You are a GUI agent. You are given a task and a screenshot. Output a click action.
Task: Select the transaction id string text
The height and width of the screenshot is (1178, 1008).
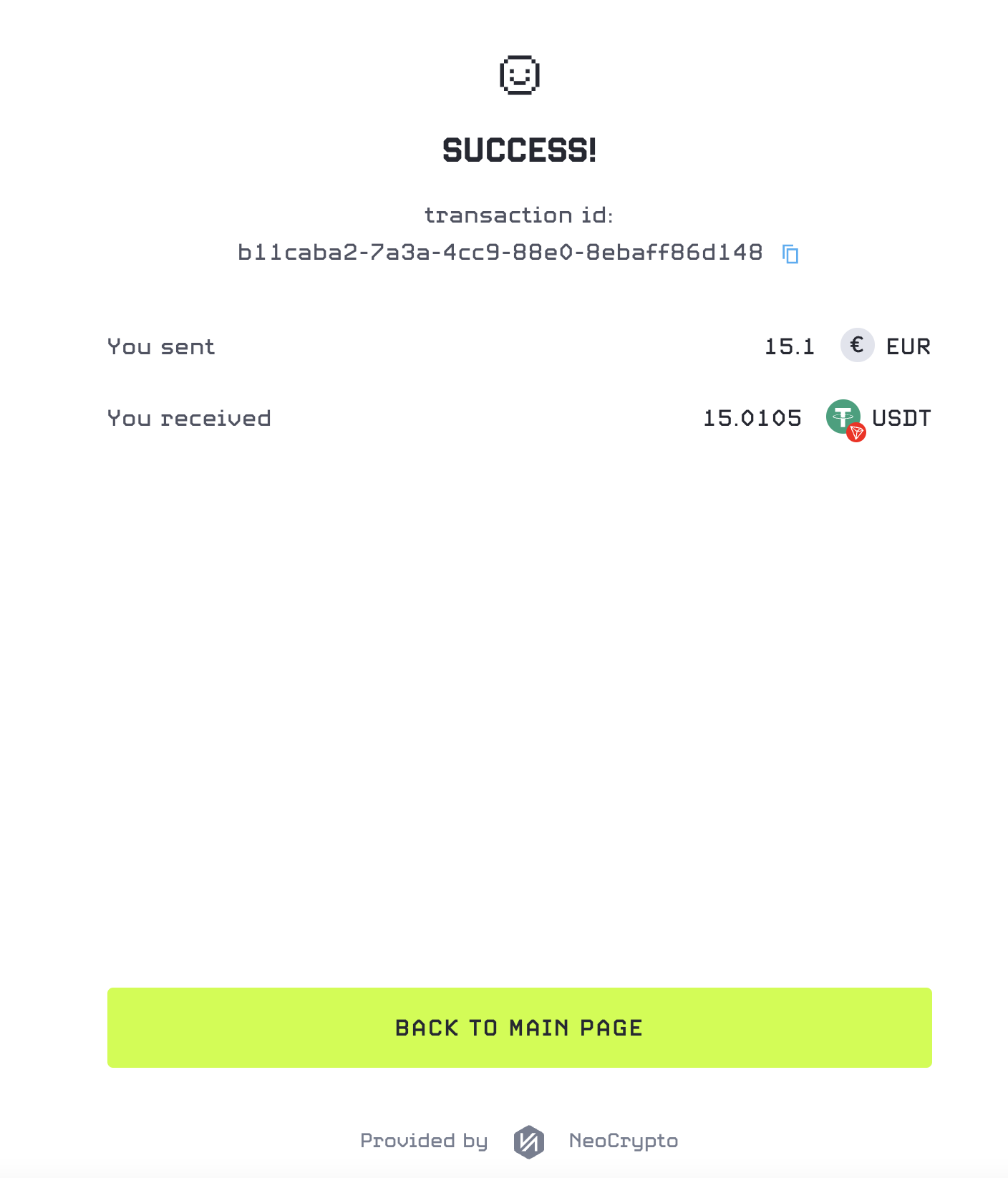coord(500,253)
